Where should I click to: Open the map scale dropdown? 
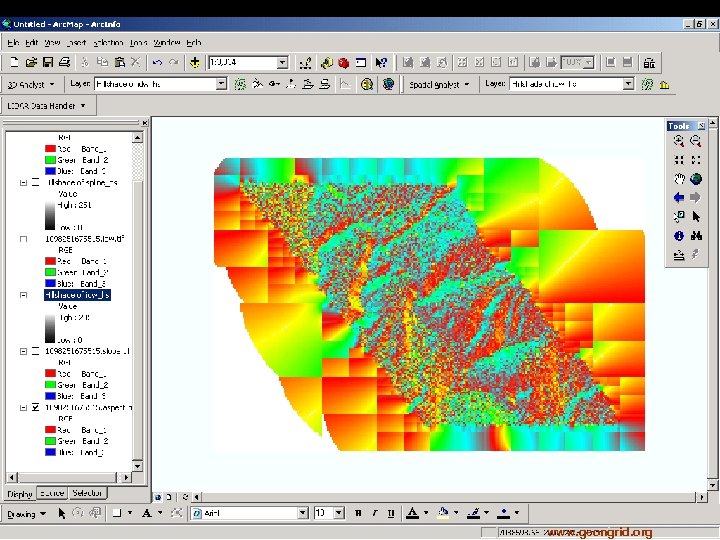[x=282, y=62]
